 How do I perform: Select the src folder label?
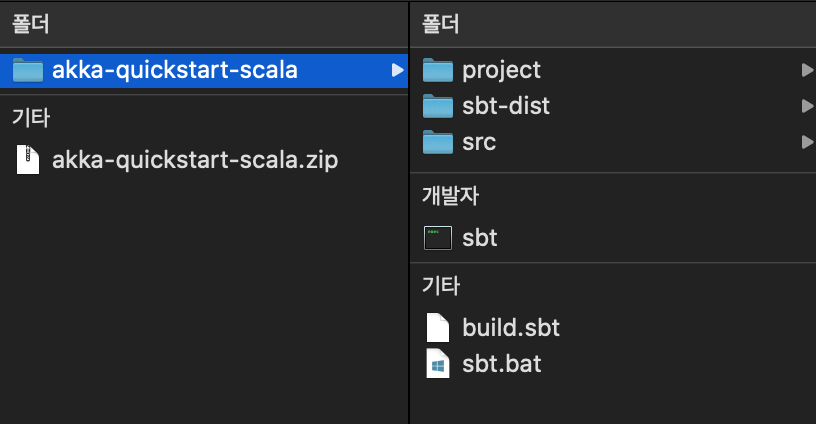point(479,142)
